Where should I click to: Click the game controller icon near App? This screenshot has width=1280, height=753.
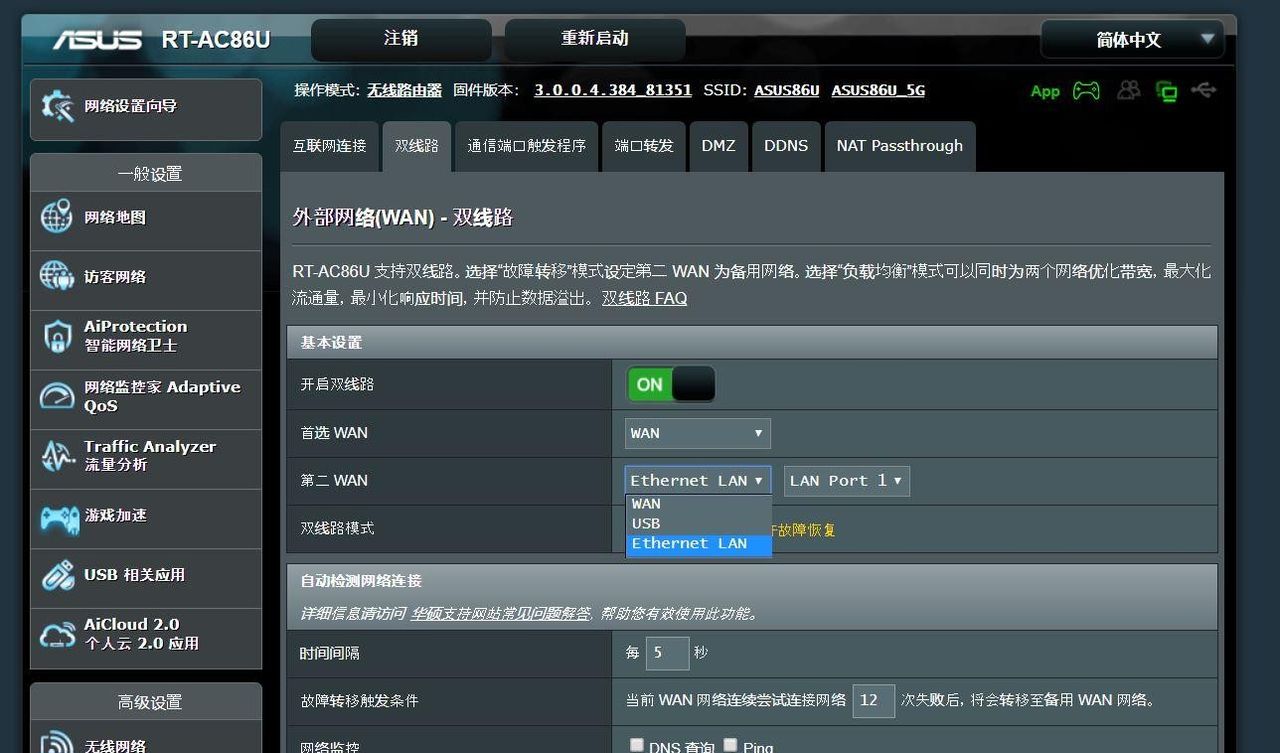pos(1087,90)
